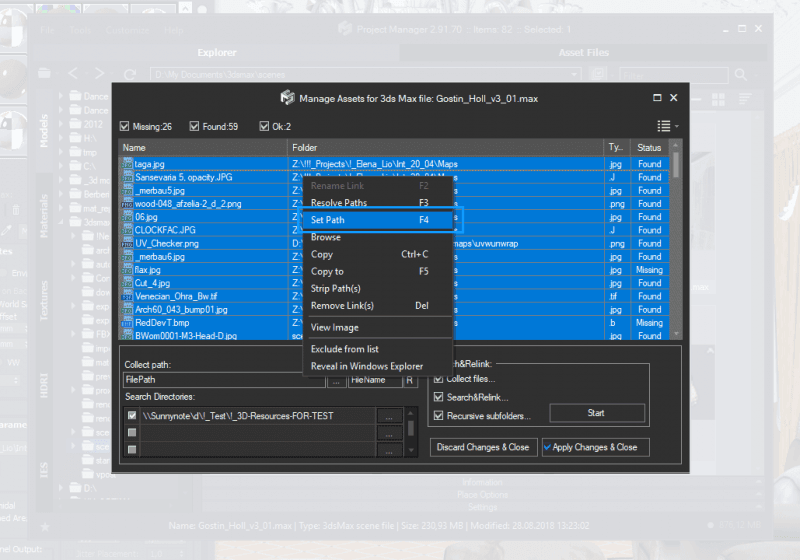Click the file icon next to taga.jpg
Screen dimensions: 800x560
pyautogui.click(x=127, y=164)
